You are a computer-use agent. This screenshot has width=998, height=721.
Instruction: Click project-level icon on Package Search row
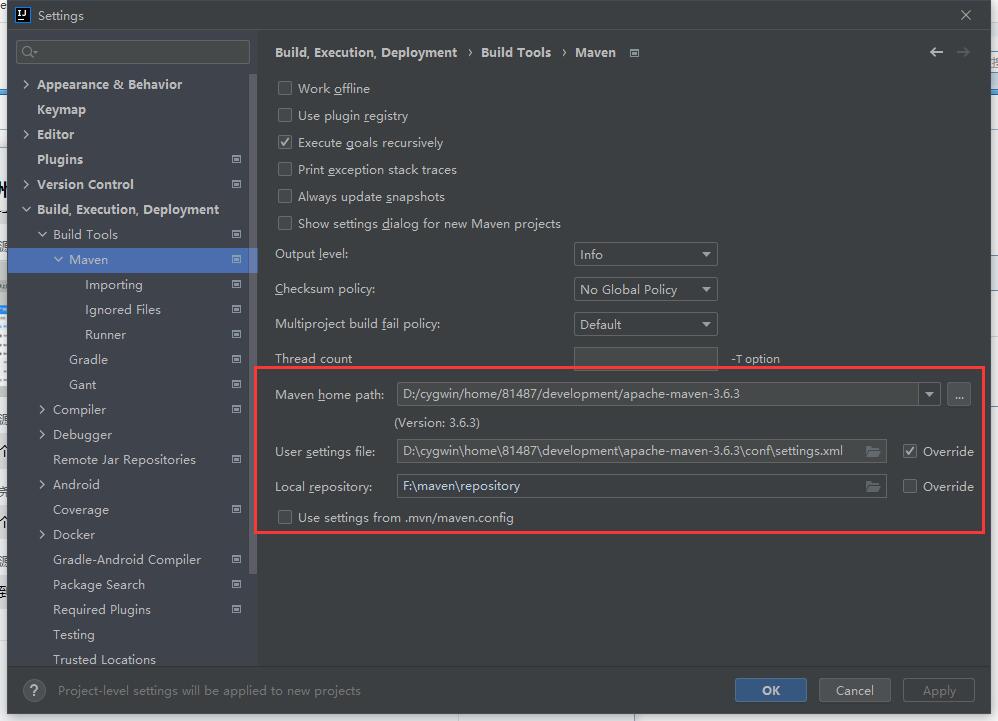(x=236, y=584)
